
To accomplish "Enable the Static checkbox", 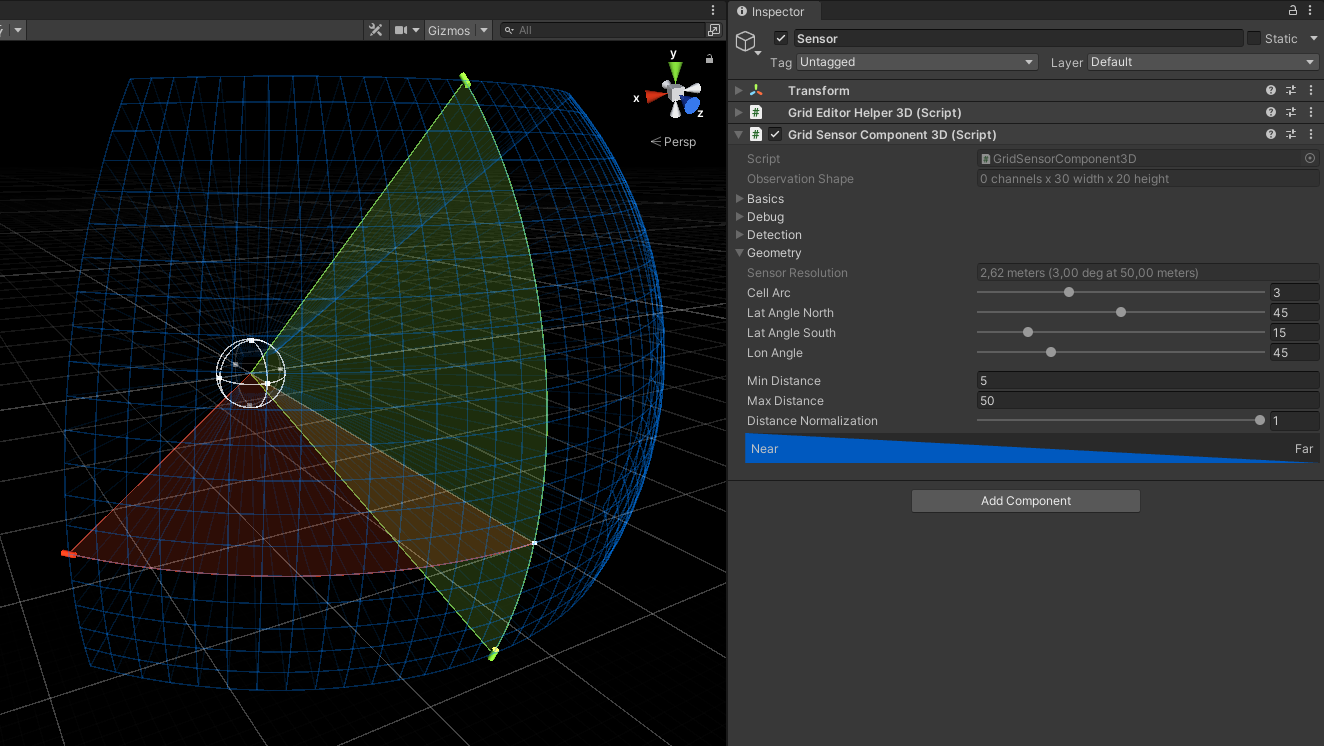I will [1254, 39].
